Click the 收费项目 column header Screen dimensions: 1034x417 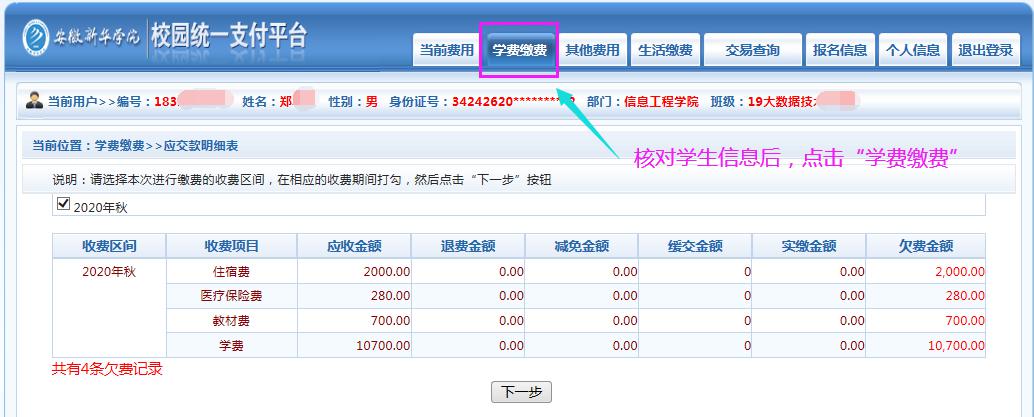click(x=232, y=246)
